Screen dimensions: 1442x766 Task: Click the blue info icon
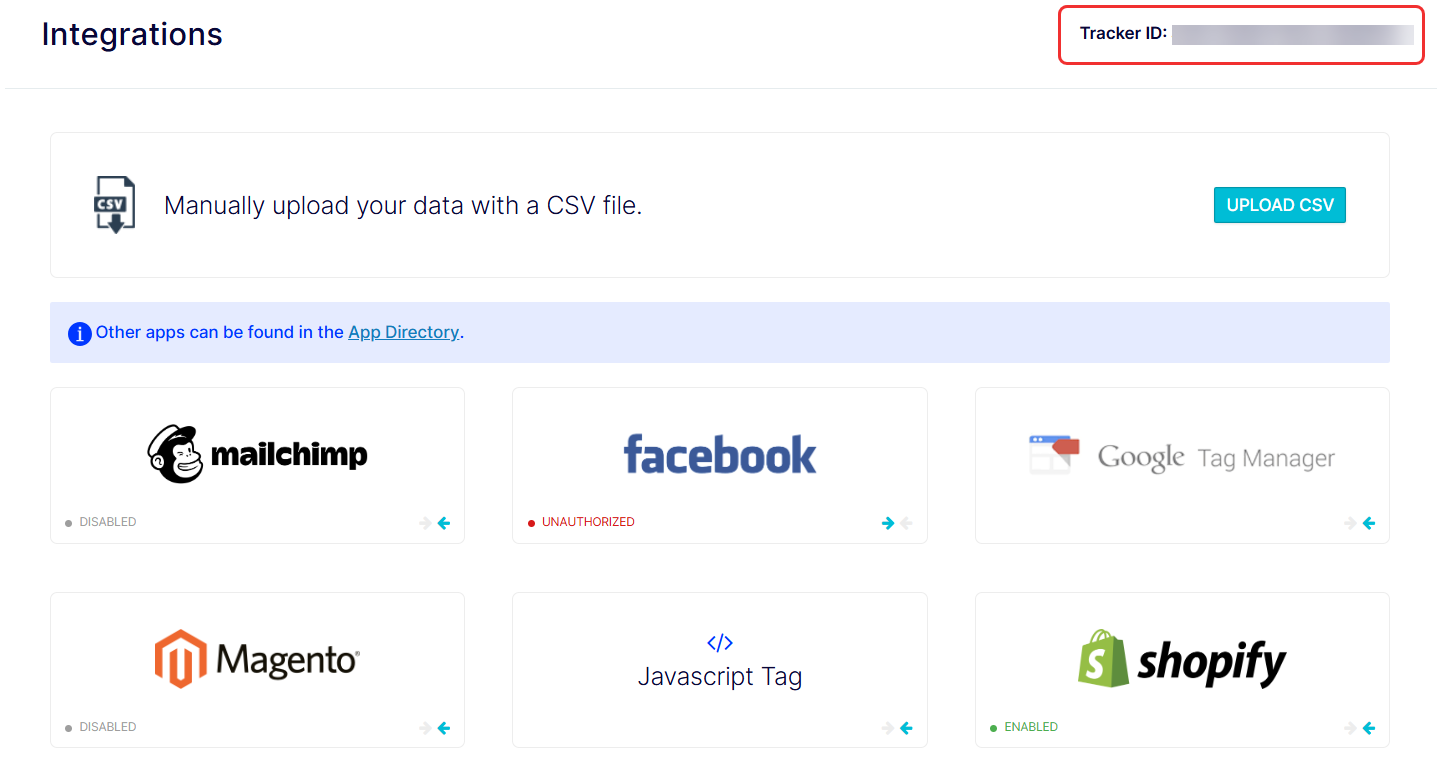click(80, 333)
